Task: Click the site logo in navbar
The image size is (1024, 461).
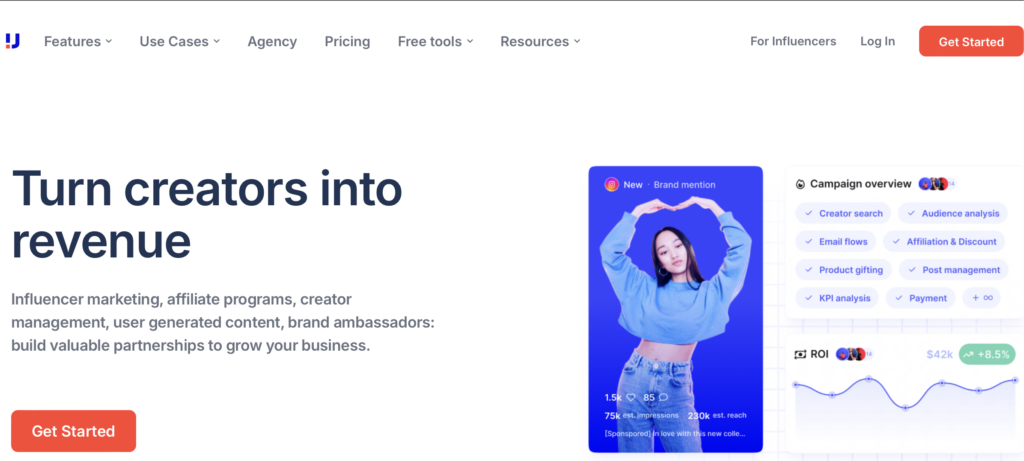Action: click(12, 41)
